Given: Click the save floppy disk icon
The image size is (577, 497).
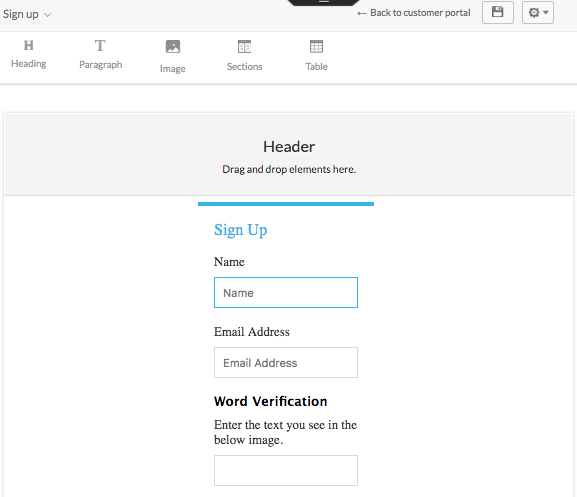Looking at the screenshot, I should pyautogui.click(x=498, y=13).
